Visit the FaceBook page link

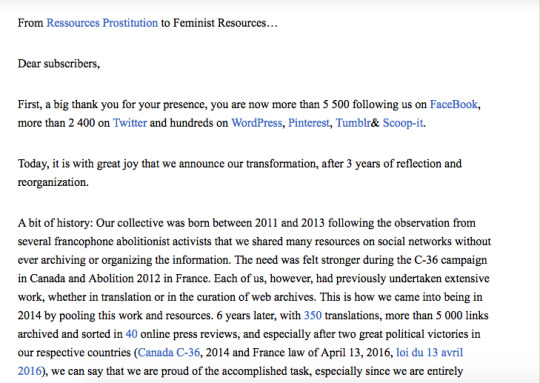click(x=454, y=104)
